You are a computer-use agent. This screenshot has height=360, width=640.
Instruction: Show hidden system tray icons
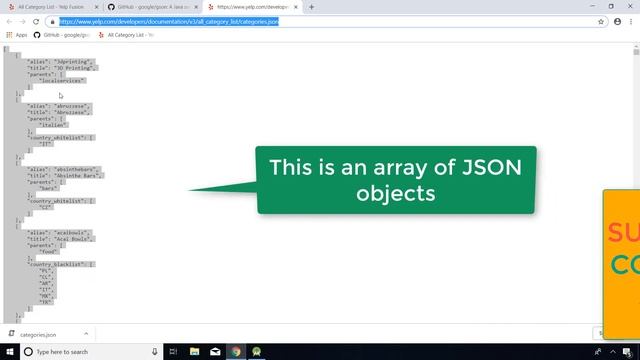pyautogui.click(x=613, y=352)
